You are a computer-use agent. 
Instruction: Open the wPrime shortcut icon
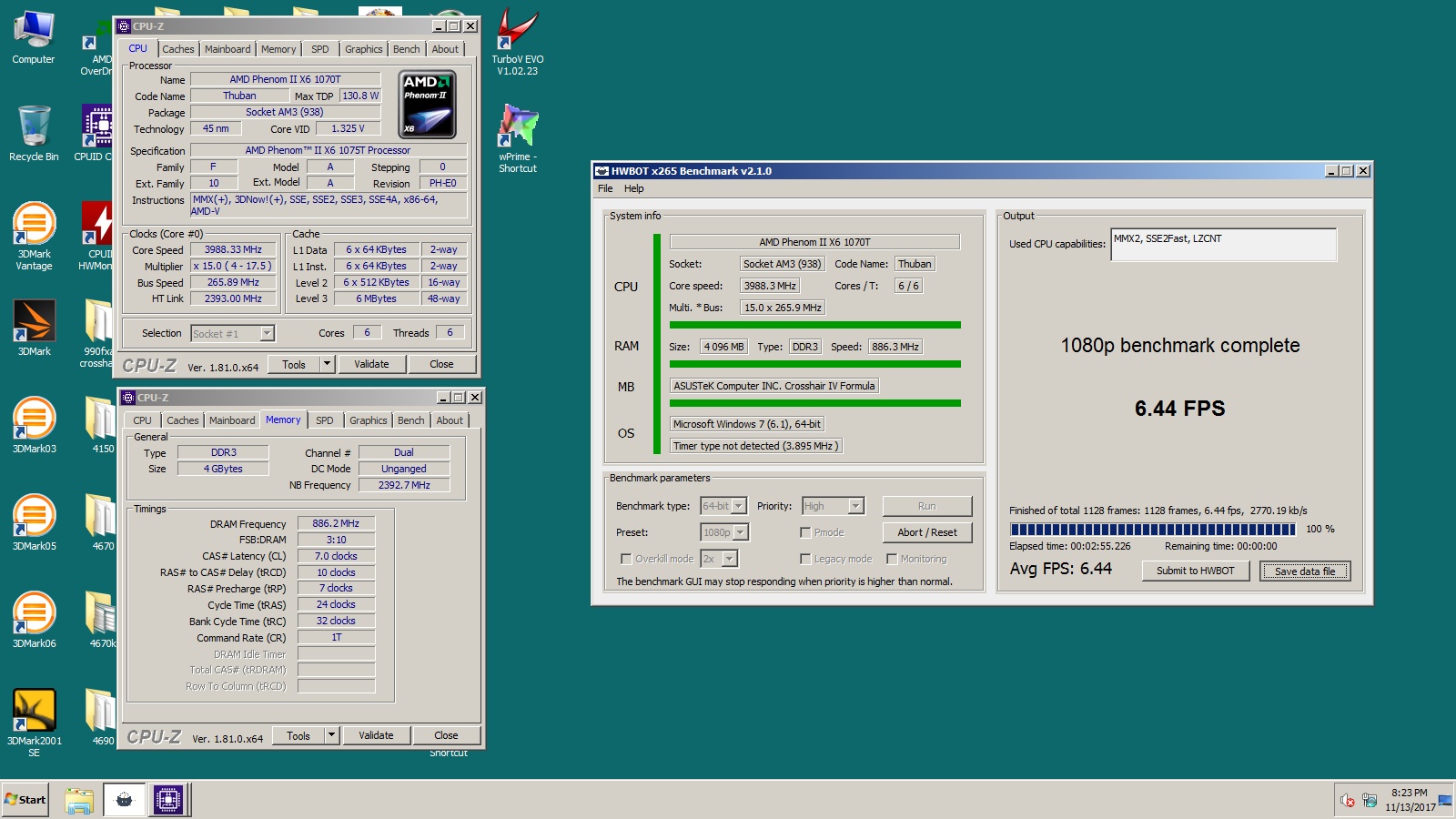pyautogui.click(x=518, y=138)
